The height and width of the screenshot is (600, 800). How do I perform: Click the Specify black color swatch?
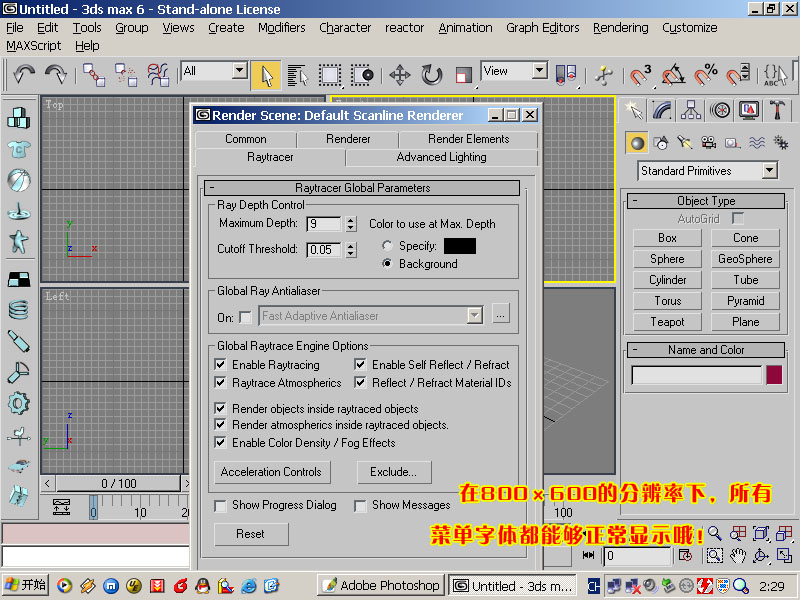pos(460,246)
